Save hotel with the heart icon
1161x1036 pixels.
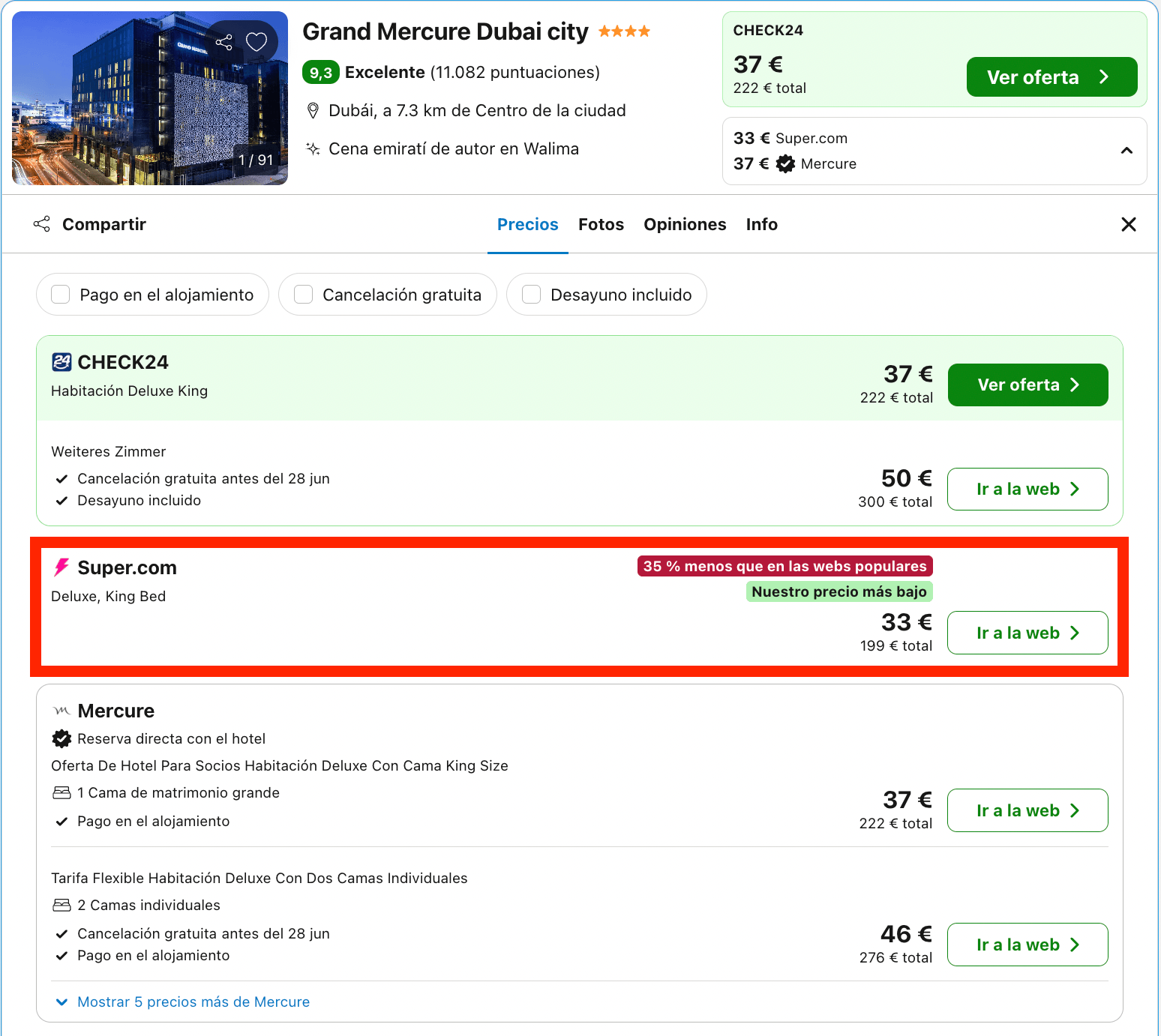(x=256, y=42)
